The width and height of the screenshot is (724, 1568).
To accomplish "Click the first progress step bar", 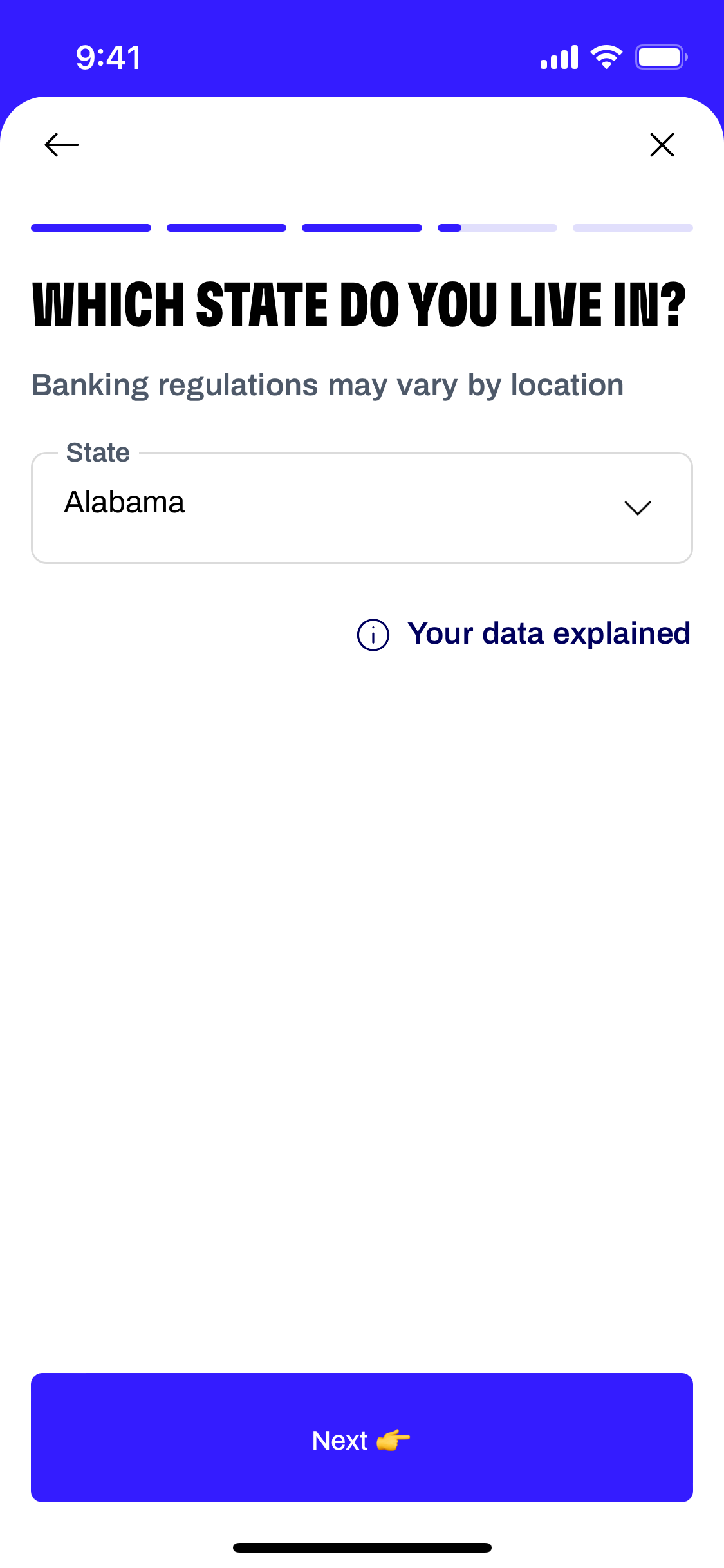I will pos(91,228).
